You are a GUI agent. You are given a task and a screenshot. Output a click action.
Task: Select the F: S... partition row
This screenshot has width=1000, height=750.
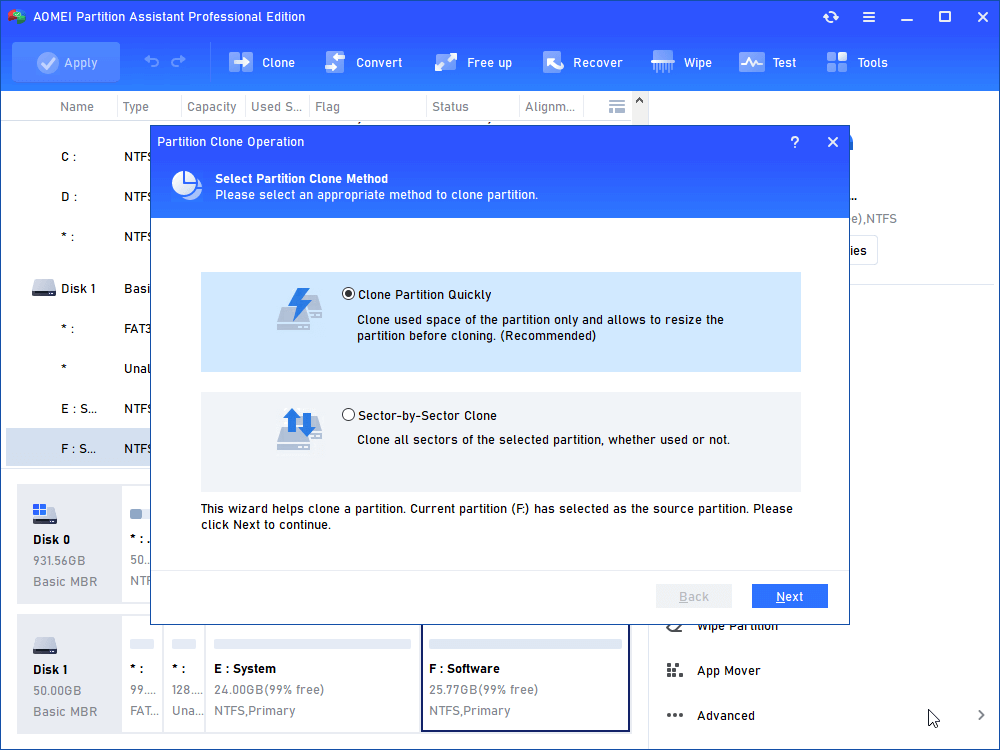78,448
